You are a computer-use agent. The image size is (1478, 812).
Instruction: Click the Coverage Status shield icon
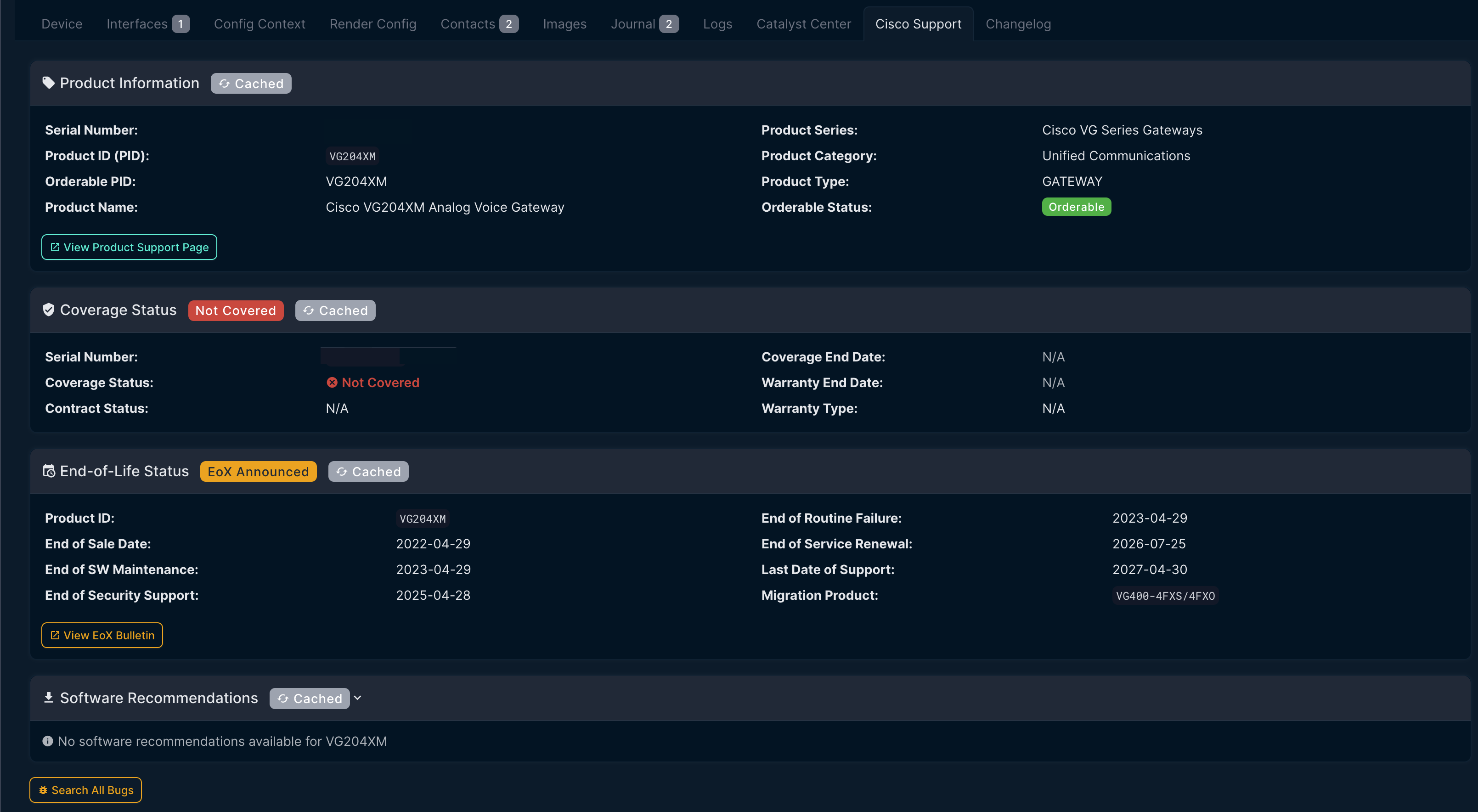coord(49,310)
